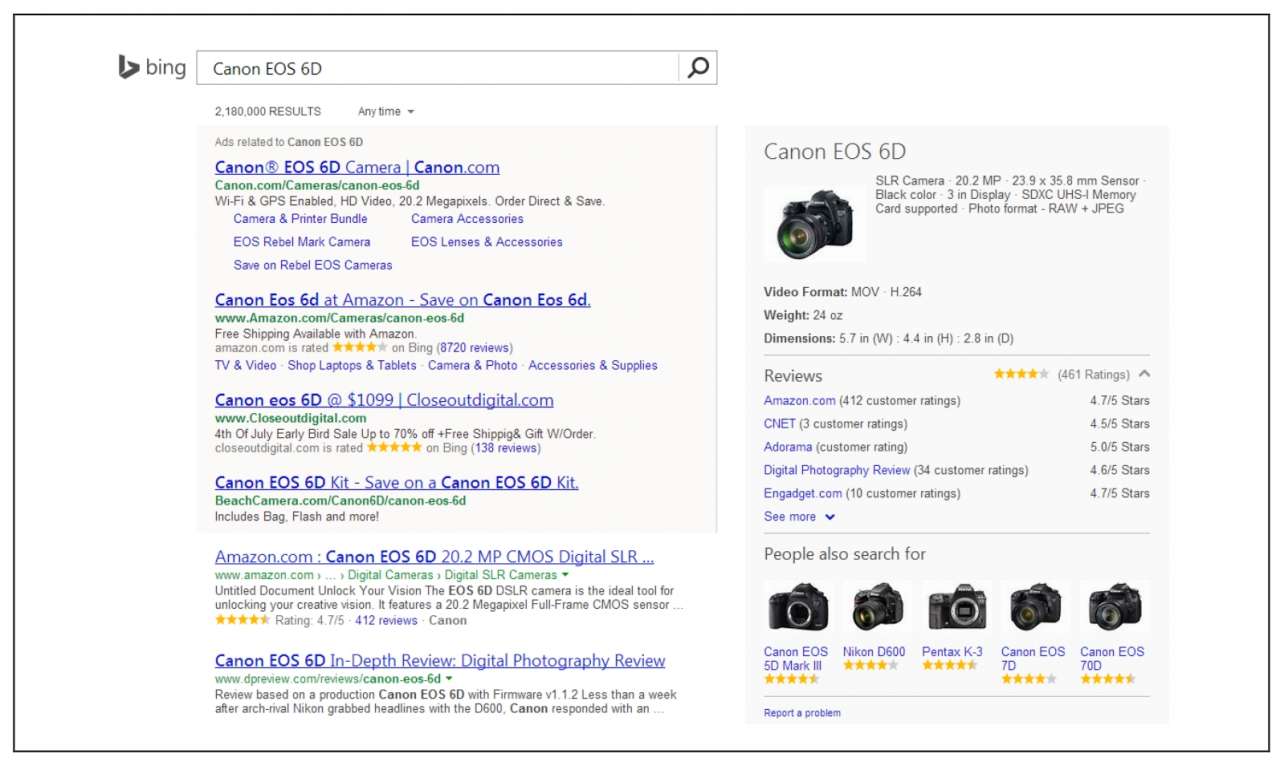This screenshot has height=762, width=1280.
Task: Collapse the Reviews section chevron
Action: pyautogui.click(x=1144, y=374)
